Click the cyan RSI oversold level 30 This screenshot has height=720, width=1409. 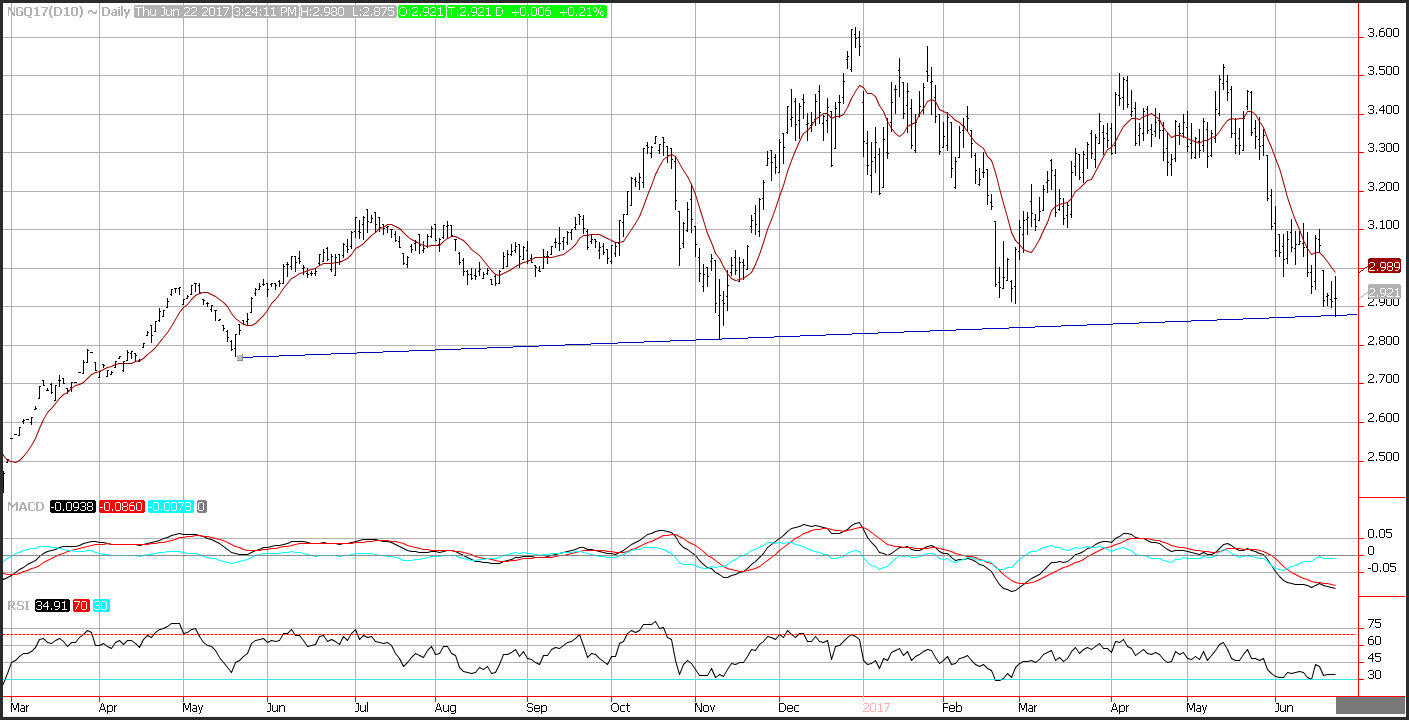[102, 606]
